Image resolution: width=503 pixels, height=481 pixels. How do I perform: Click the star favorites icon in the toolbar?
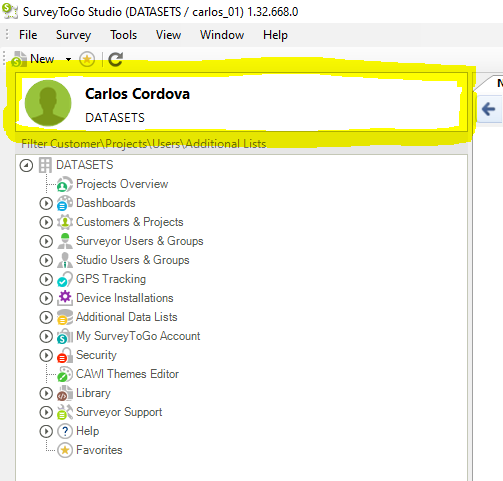pyautogui.click(x=87, y=60)
